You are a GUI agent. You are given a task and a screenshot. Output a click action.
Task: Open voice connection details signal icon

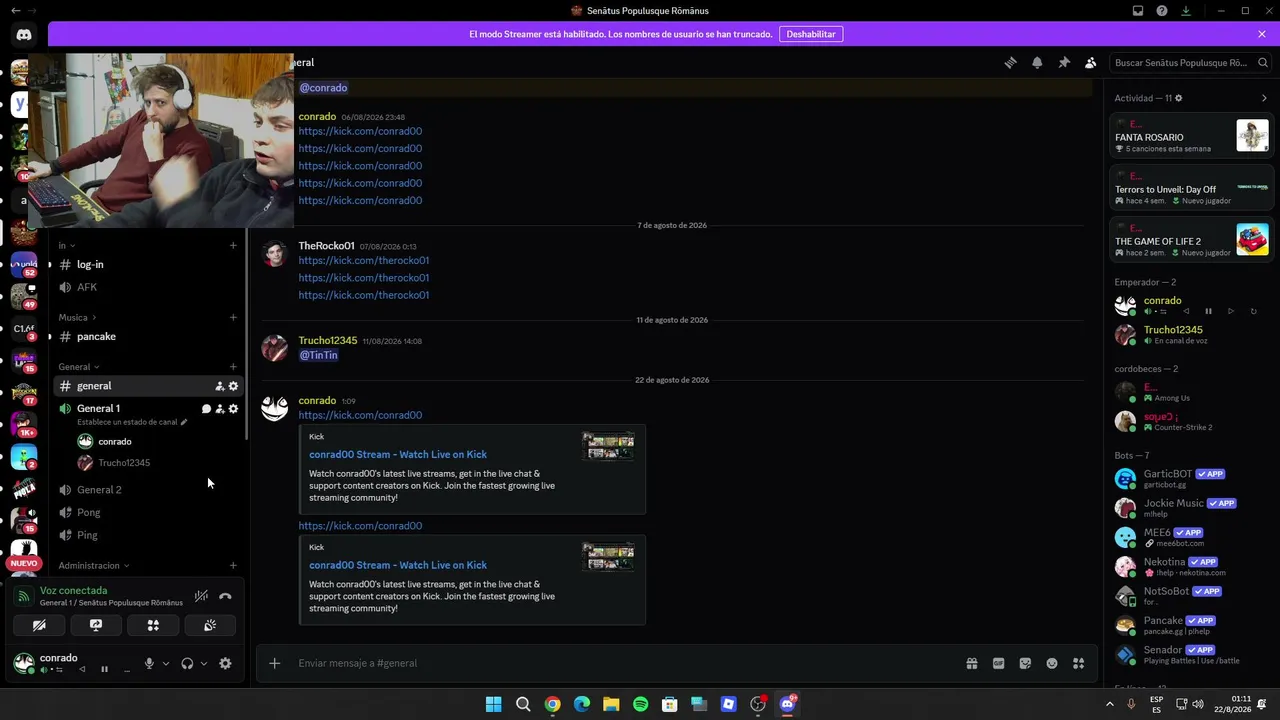(24, 596)
